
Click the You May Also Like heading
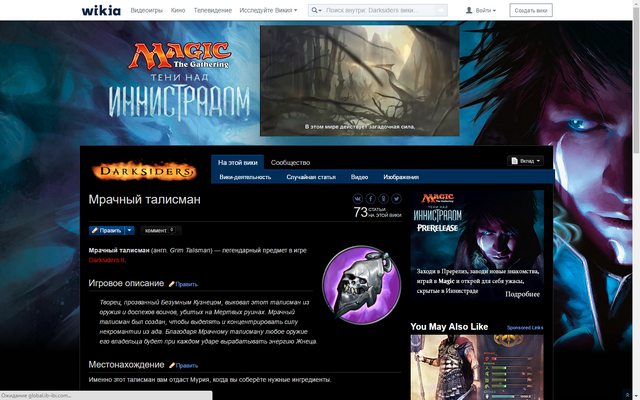[449, 327]
